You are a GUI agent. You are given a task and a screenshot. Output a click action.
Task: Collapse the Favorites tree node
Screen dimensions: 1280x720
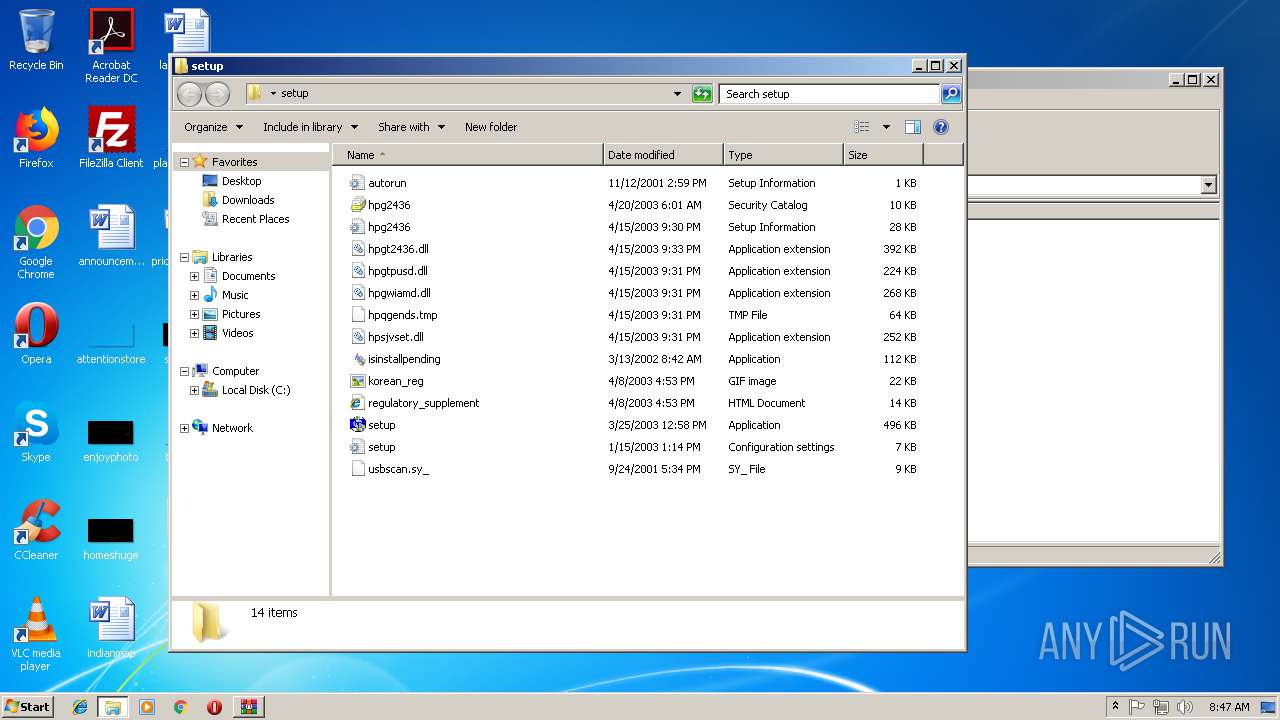click(x=184, y=162)
